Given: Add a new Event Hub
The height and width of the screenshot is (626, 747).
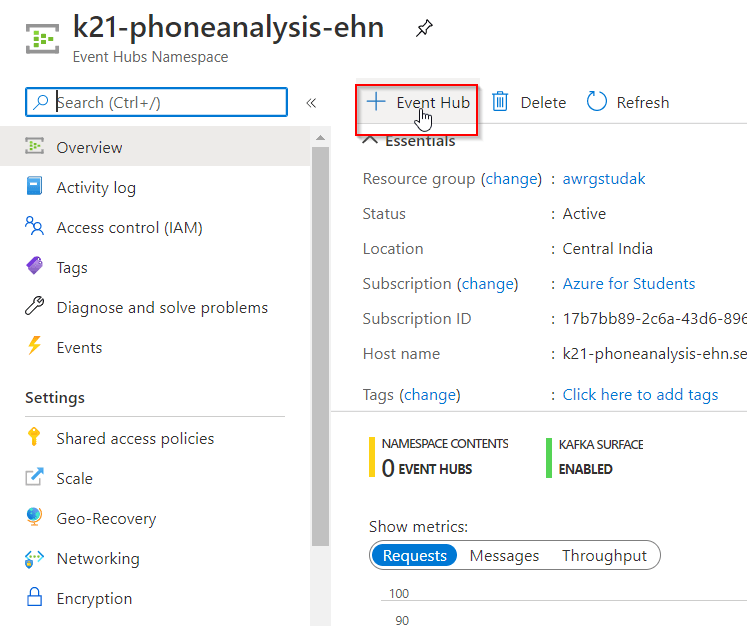Looking at the screenshot, I should 418,102.
